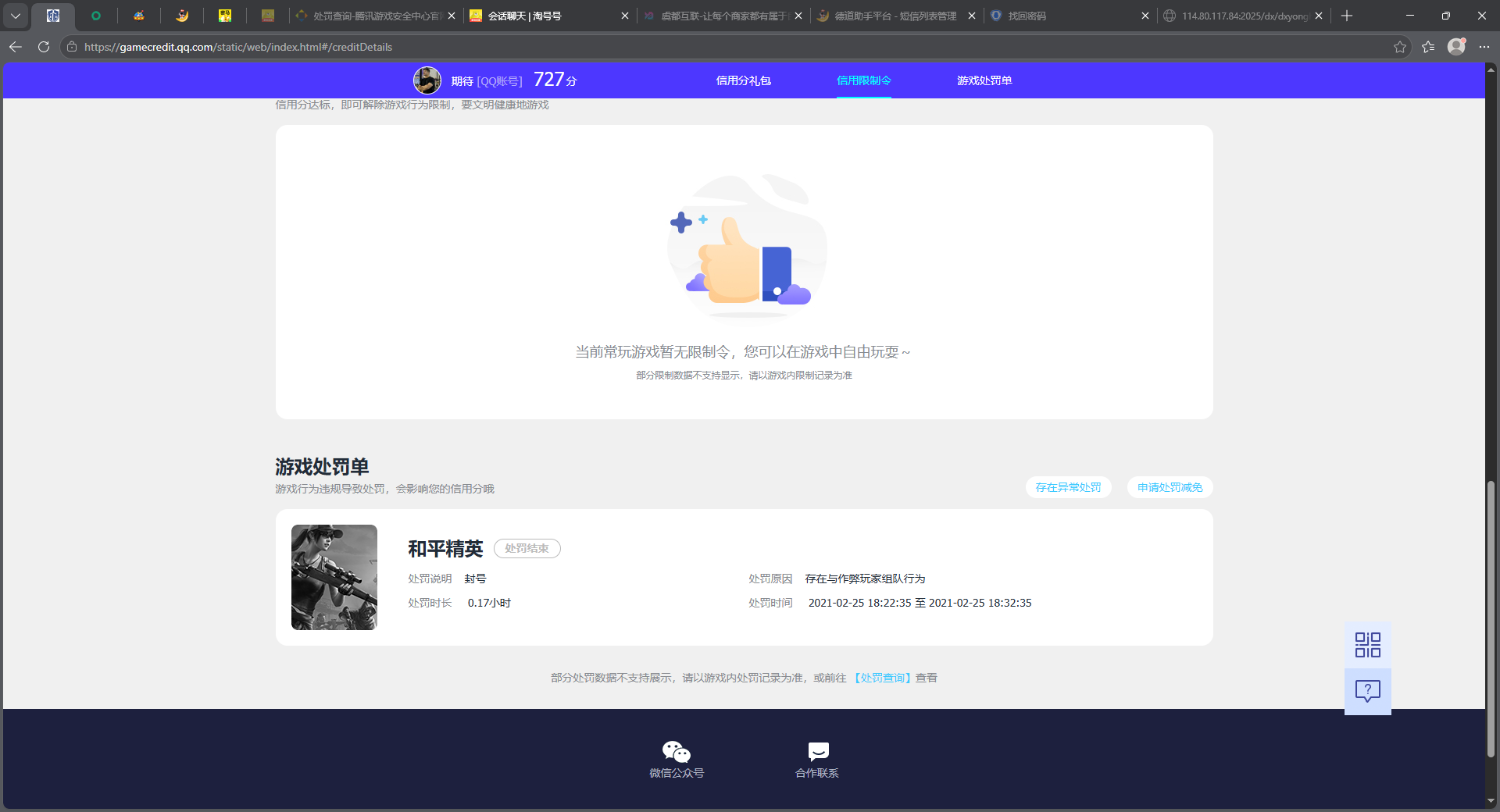Screen dimensions: 1500x812
Task: Open the tab search dropdown arrow
Action: 16,16
